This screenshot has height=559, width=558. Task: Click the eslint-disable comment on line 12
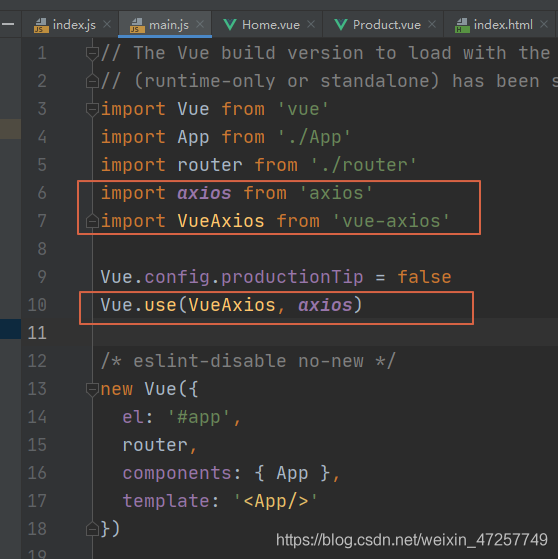[x=248, y=361]
